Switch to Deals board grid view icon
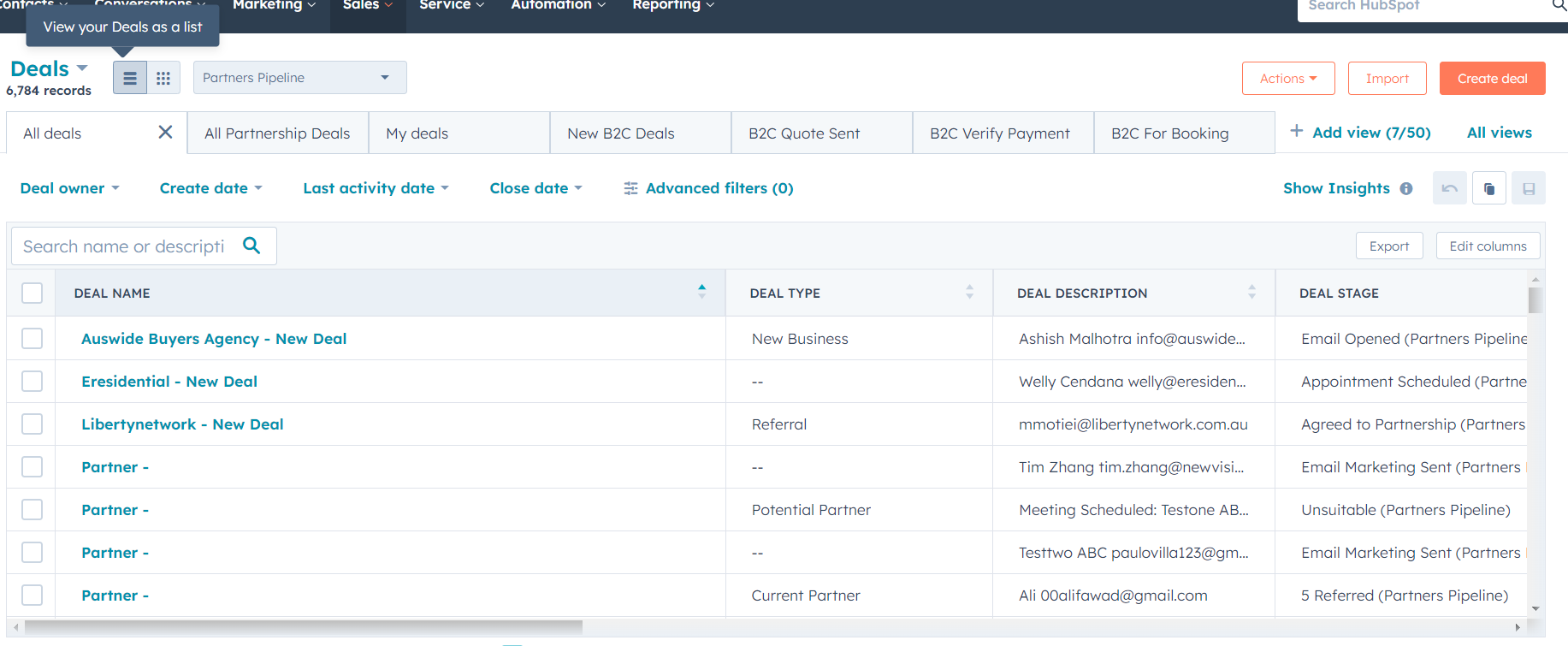 [163, 79]
